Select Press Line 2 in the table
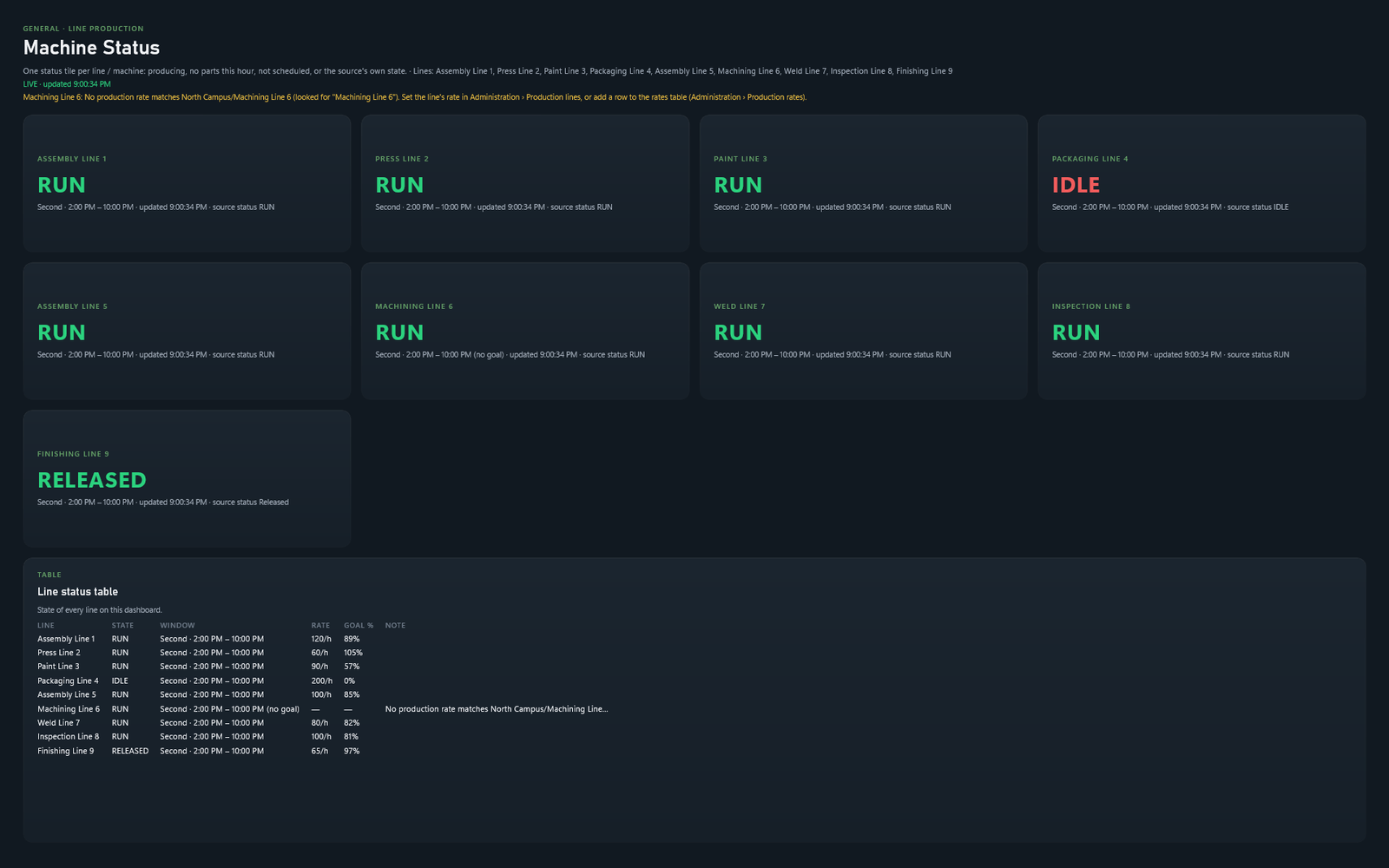Screen dimensions: 1389x868 58,653
